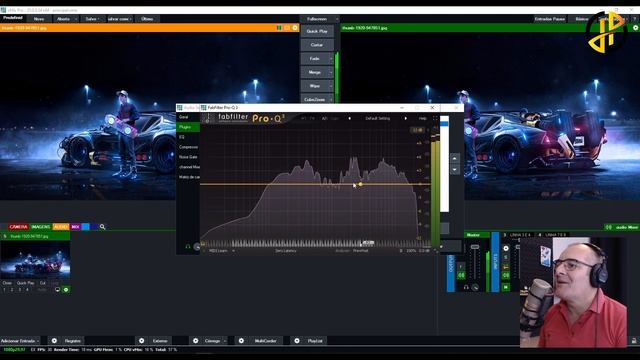The image size is (640, 360).
Task: Open the Compressor tab in audio settings
Action: click(188, 147)
